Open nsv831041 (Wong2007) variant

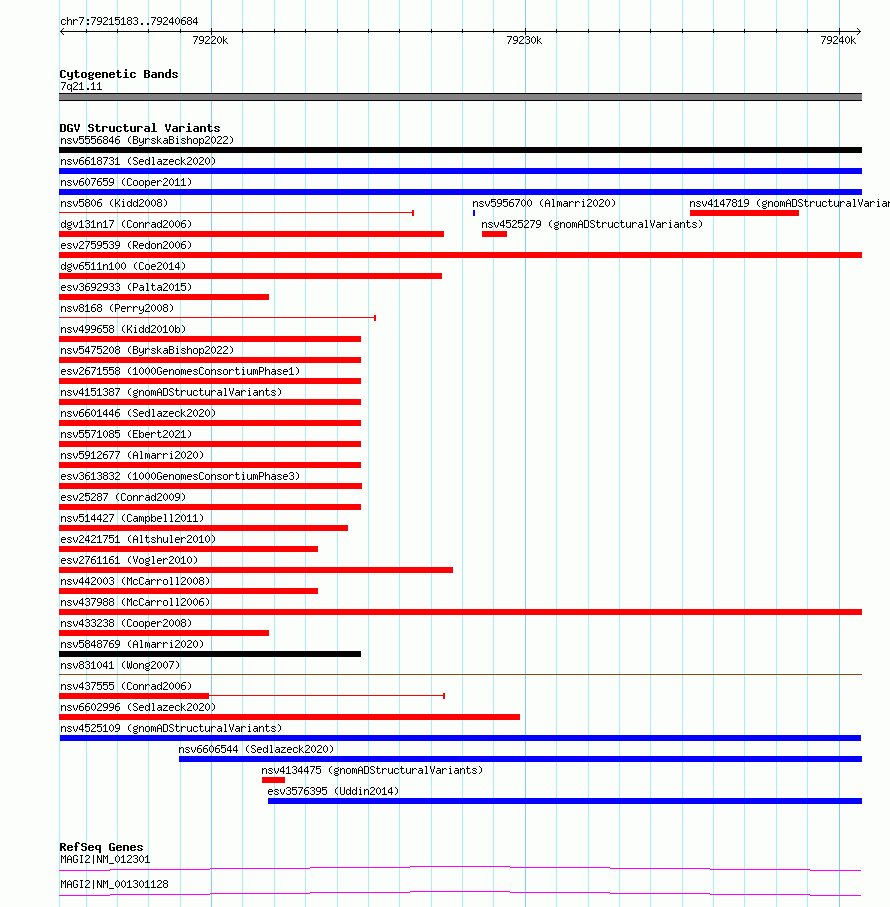120,666
